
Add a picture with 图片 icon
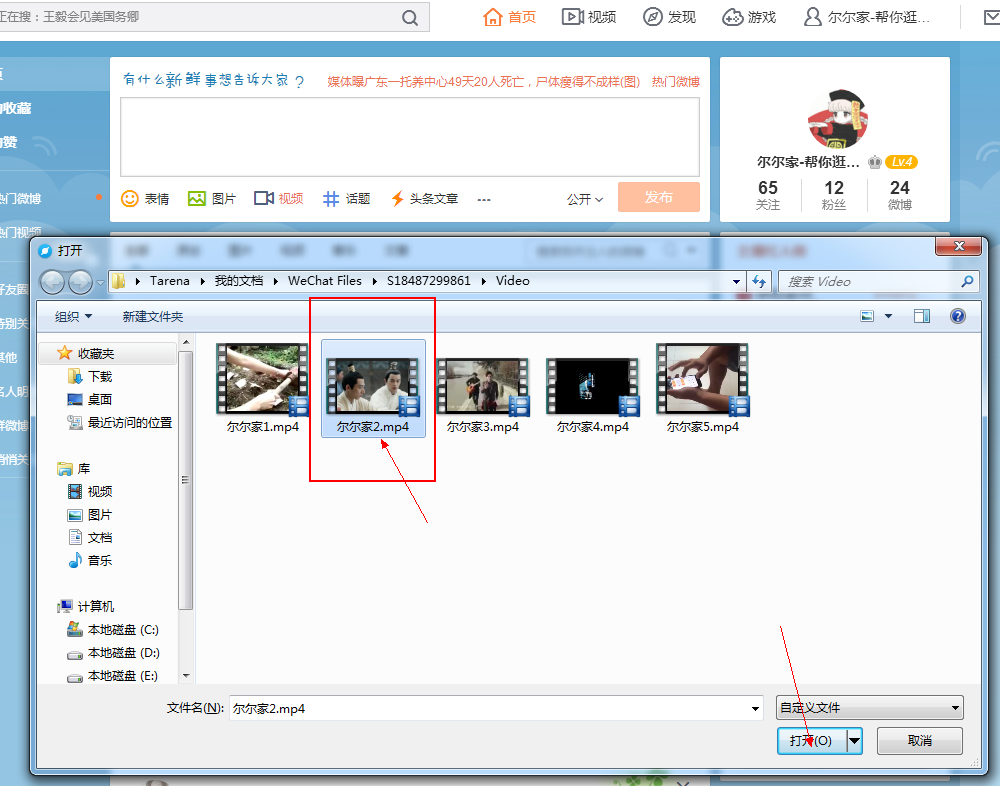coord(212,198)
